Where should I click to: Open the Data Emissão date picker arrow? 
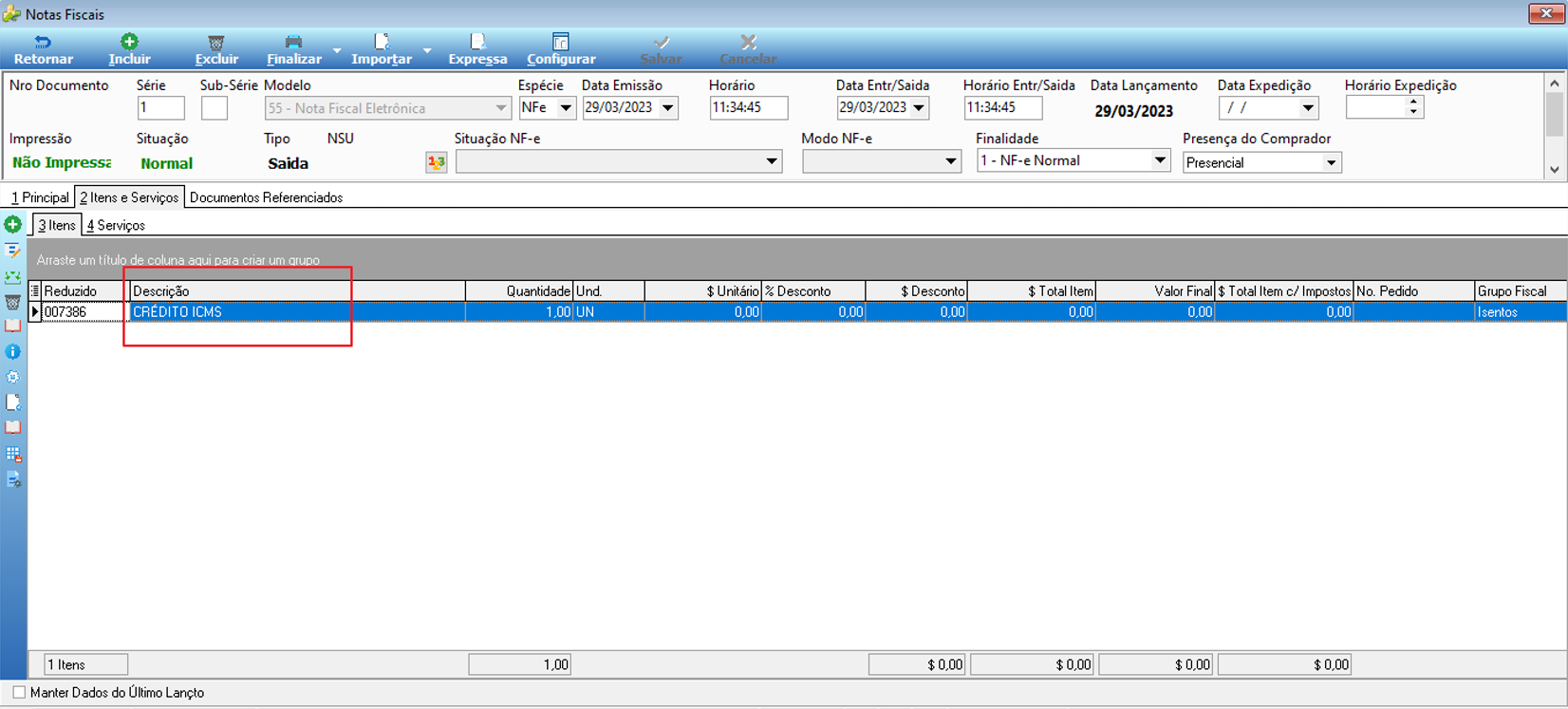668,107
